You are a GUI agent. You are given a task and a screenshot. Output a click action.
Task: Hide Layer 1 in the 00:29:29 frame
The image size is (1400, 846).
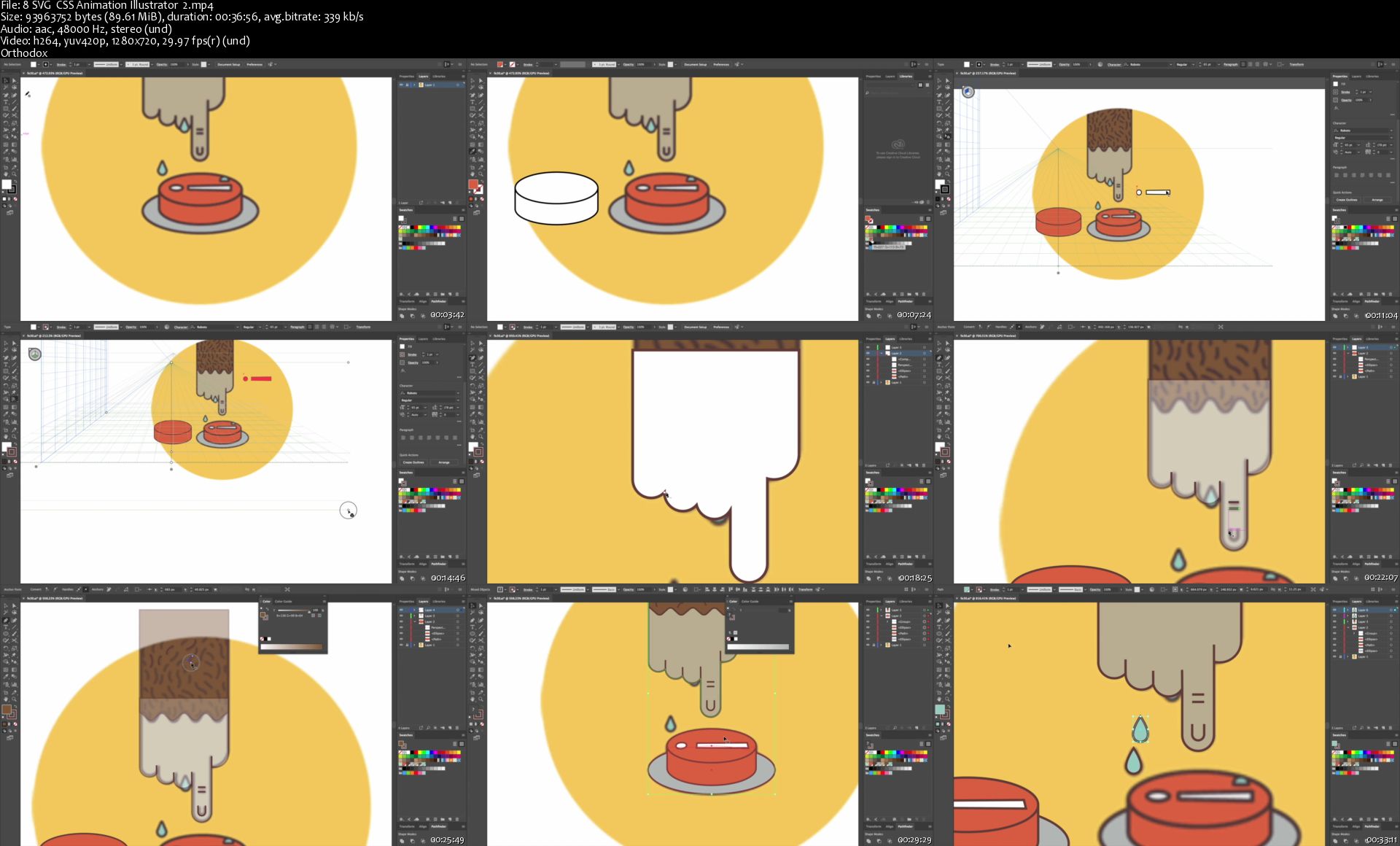[x=868, y=645]
